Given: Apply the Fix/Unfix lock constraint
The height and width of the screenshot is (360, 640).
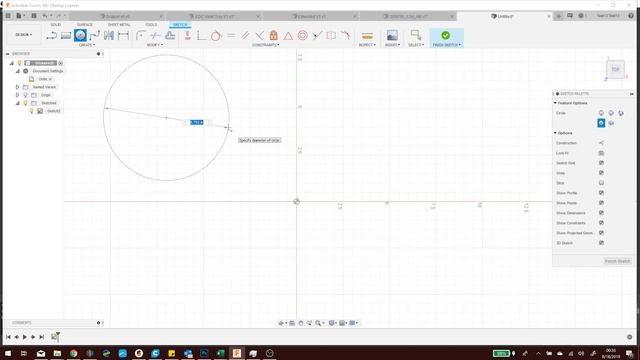Looking at the screenshot, I should pyautogui.click(x=273, y=36).
